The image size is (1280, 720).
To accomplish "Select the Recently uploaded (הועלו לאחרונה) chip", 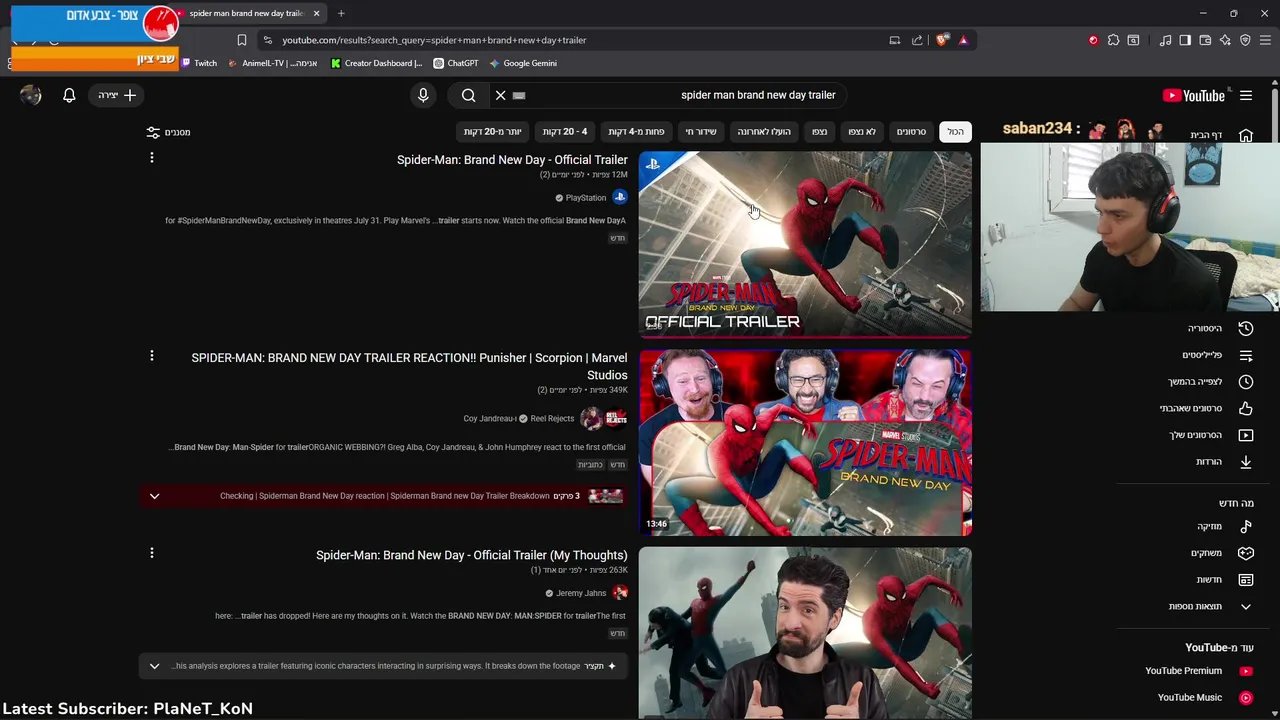I will pyautogui.click(x=764, y=132).
